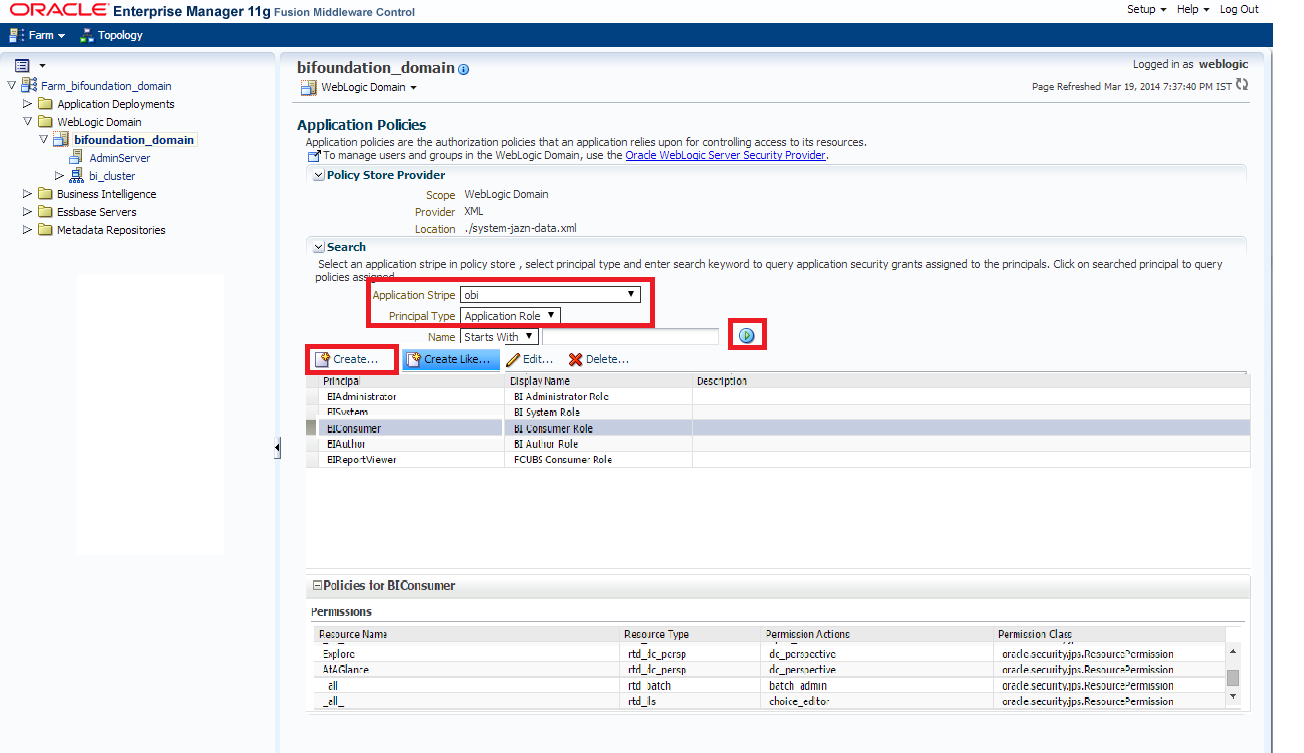
Task: Click the Log Out link
Action: 1239,9
